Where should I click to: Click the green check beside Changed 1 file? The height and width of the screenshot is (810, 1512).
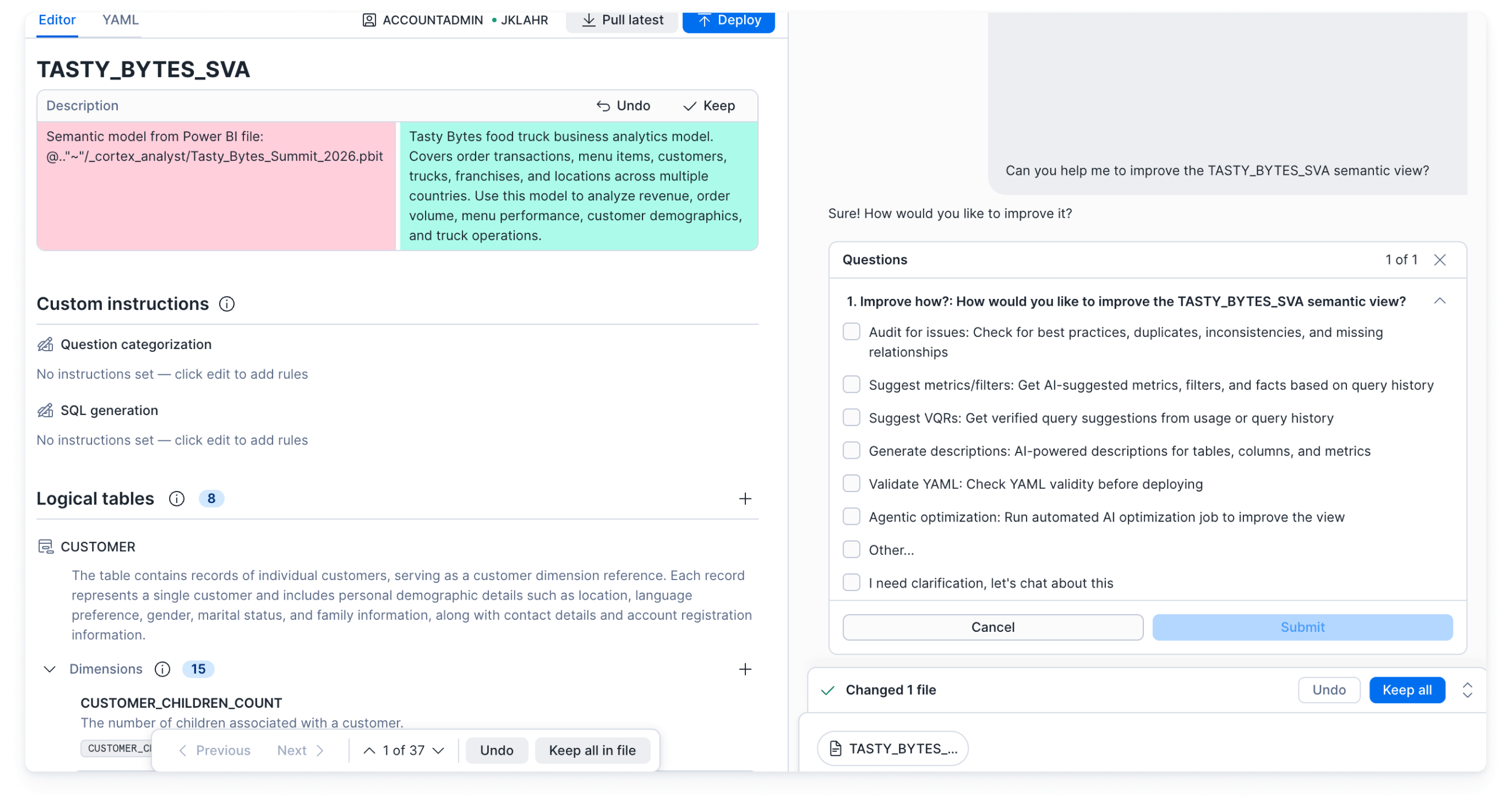pos(828,690)
